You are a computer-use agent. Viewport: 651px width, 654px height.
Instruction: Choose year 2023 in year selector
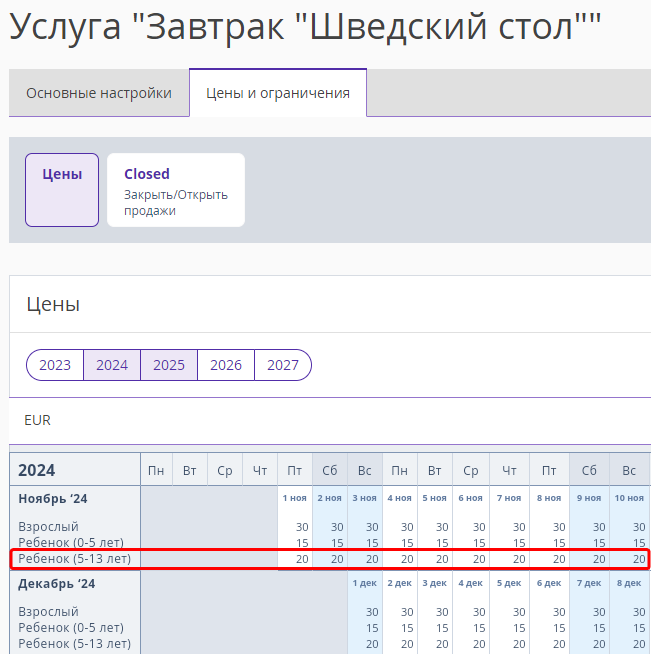(x=55, y=365)
